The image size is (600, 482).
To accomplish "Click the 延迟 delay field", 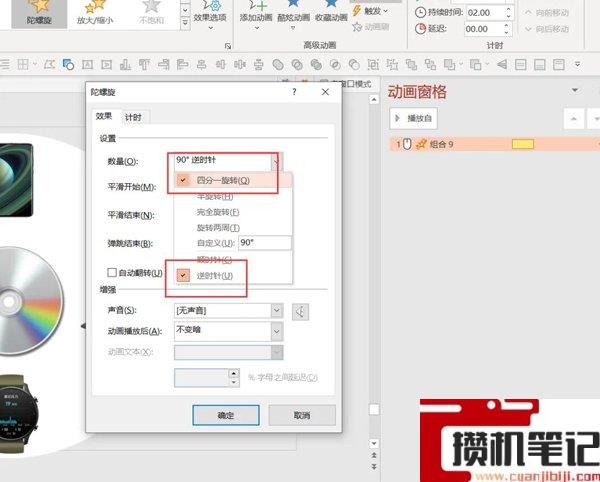I will tap(484, 29).
